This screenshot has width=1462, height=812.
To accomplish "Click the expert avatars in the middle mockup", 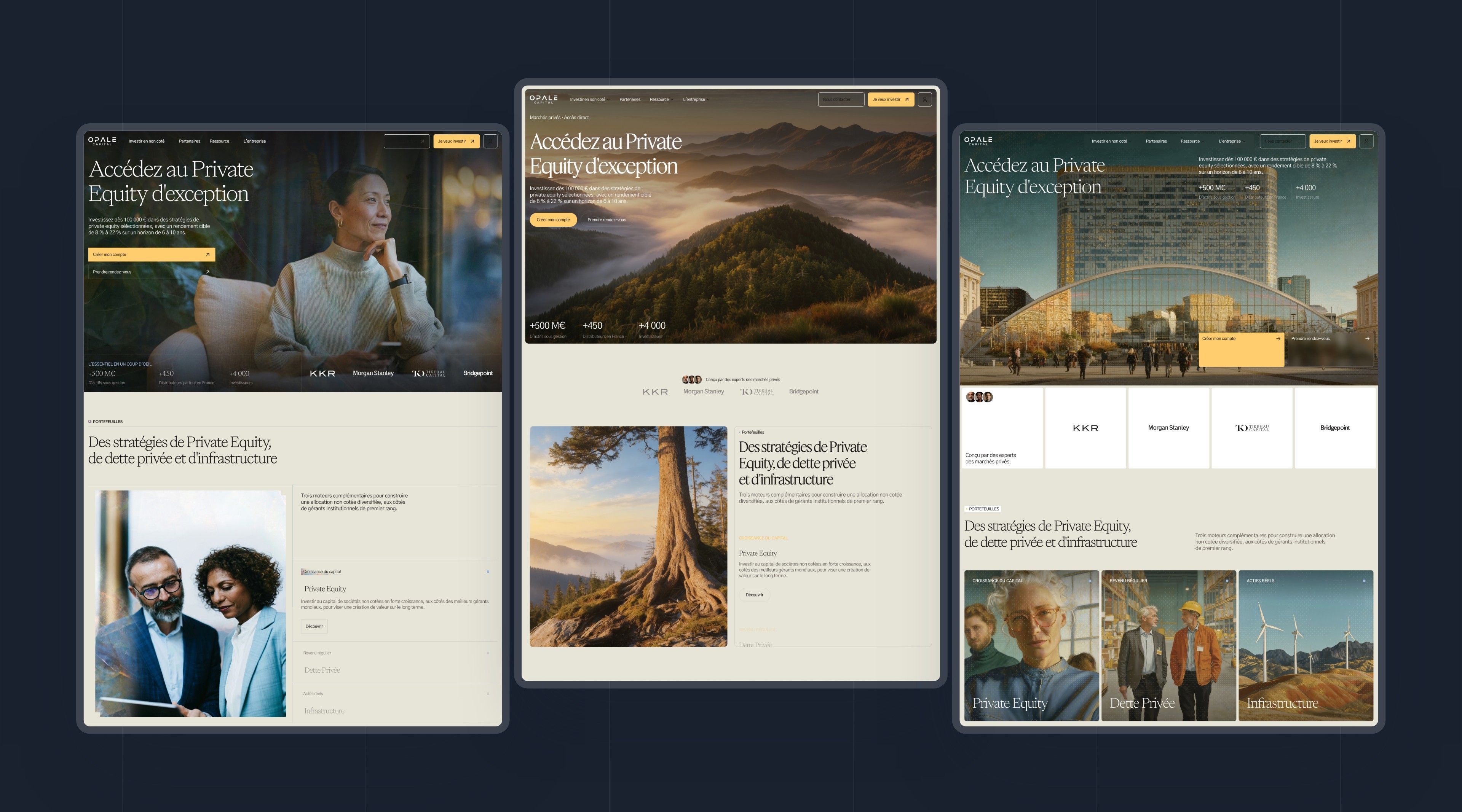I will point(692,379).
